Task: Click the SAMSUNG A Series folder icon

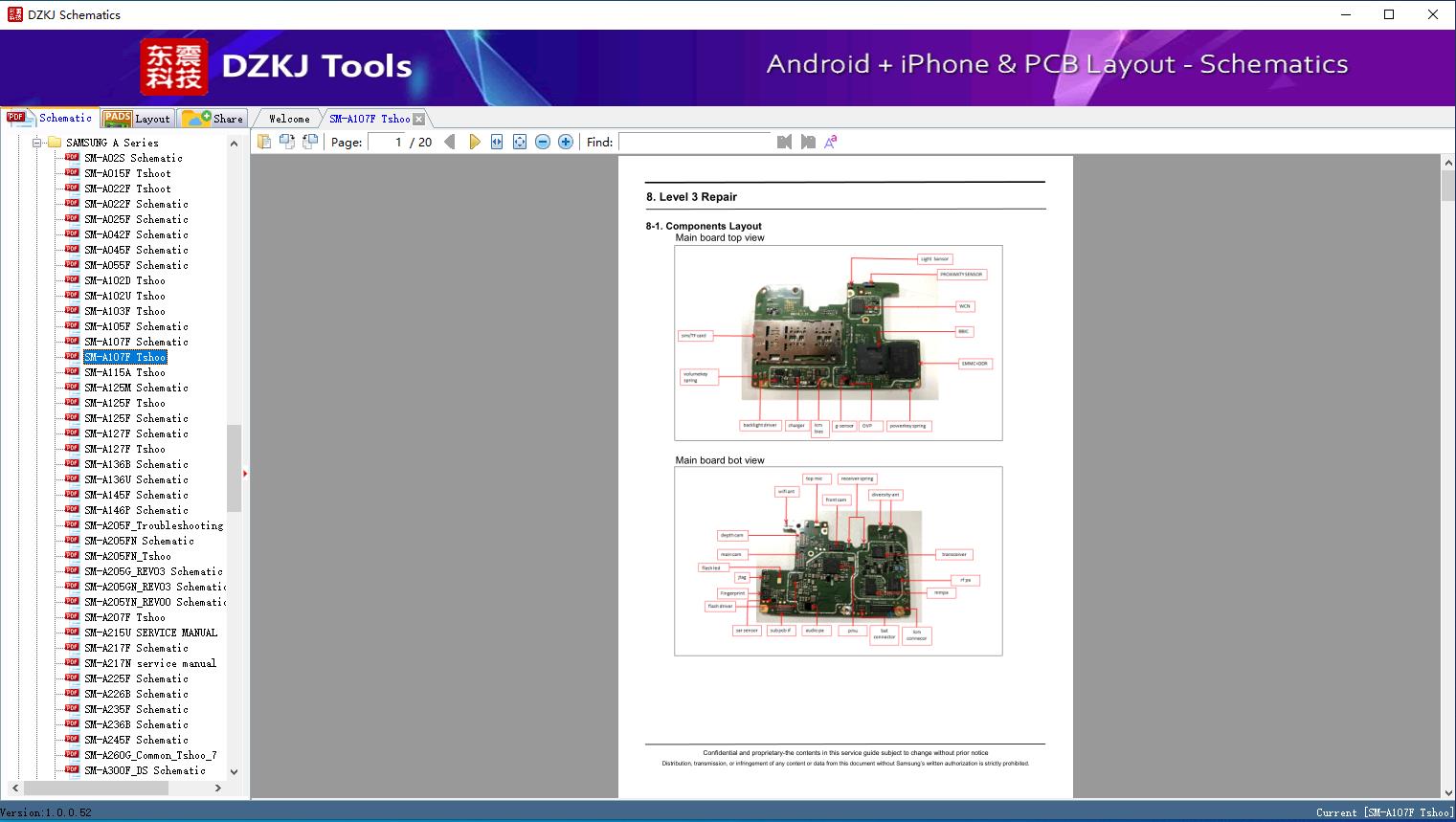Action: pyautogui.click(x=54, y=143)
